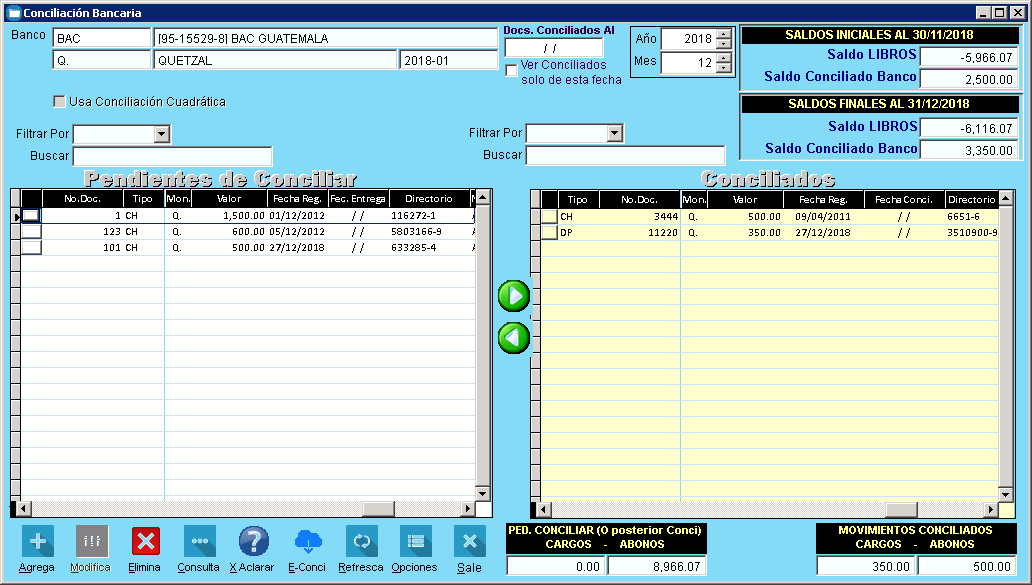Open the Consulta icon button
The image size is (1032, 585).
199,541
